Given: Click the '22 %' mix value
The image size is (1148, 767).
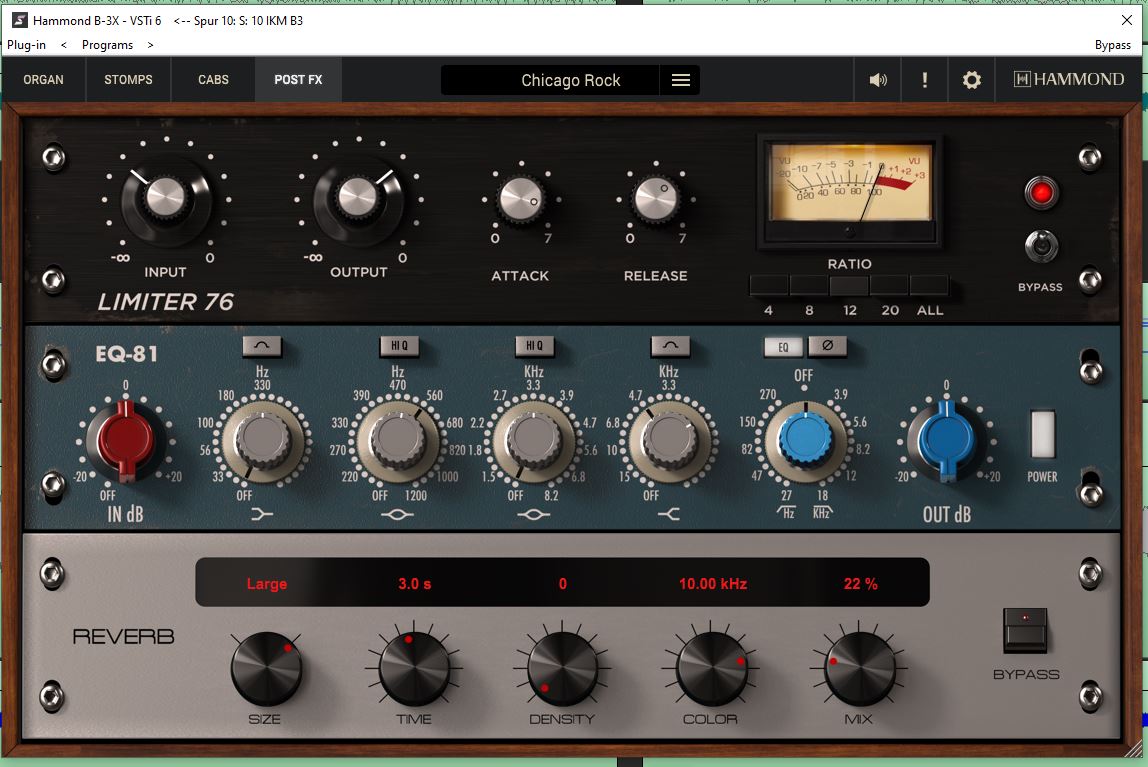Looking at the screenshot, I should tap(860, 584).
